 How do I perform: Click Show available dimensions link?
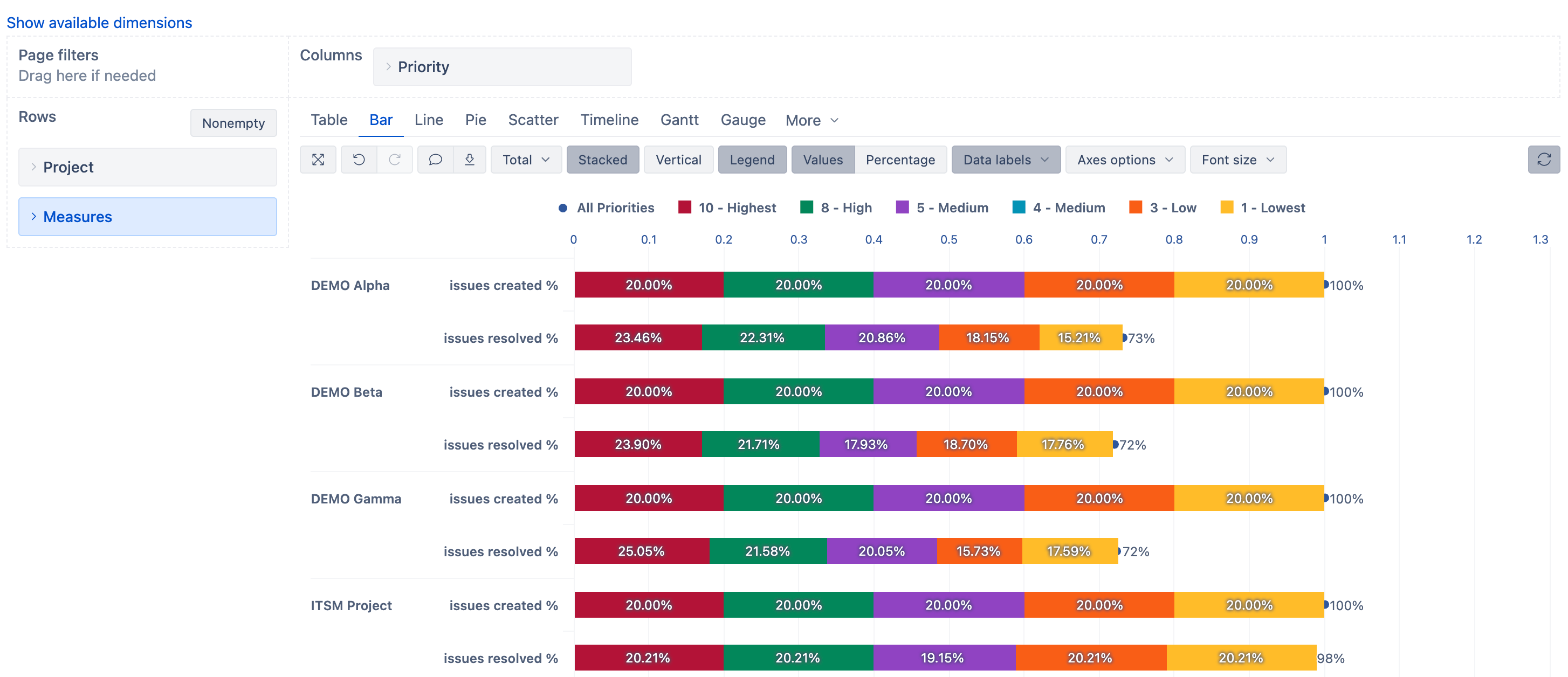99,23
